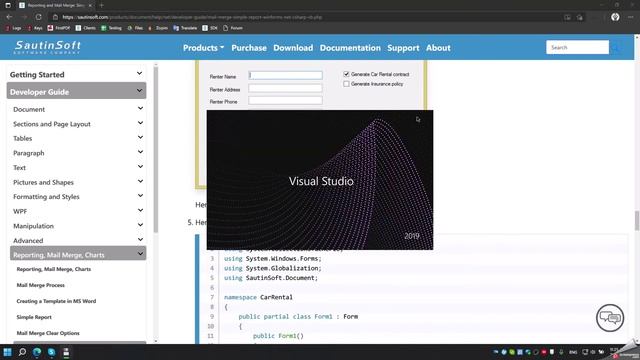Open Skype from the taskbar
The image size is (640, 360).
51,352
